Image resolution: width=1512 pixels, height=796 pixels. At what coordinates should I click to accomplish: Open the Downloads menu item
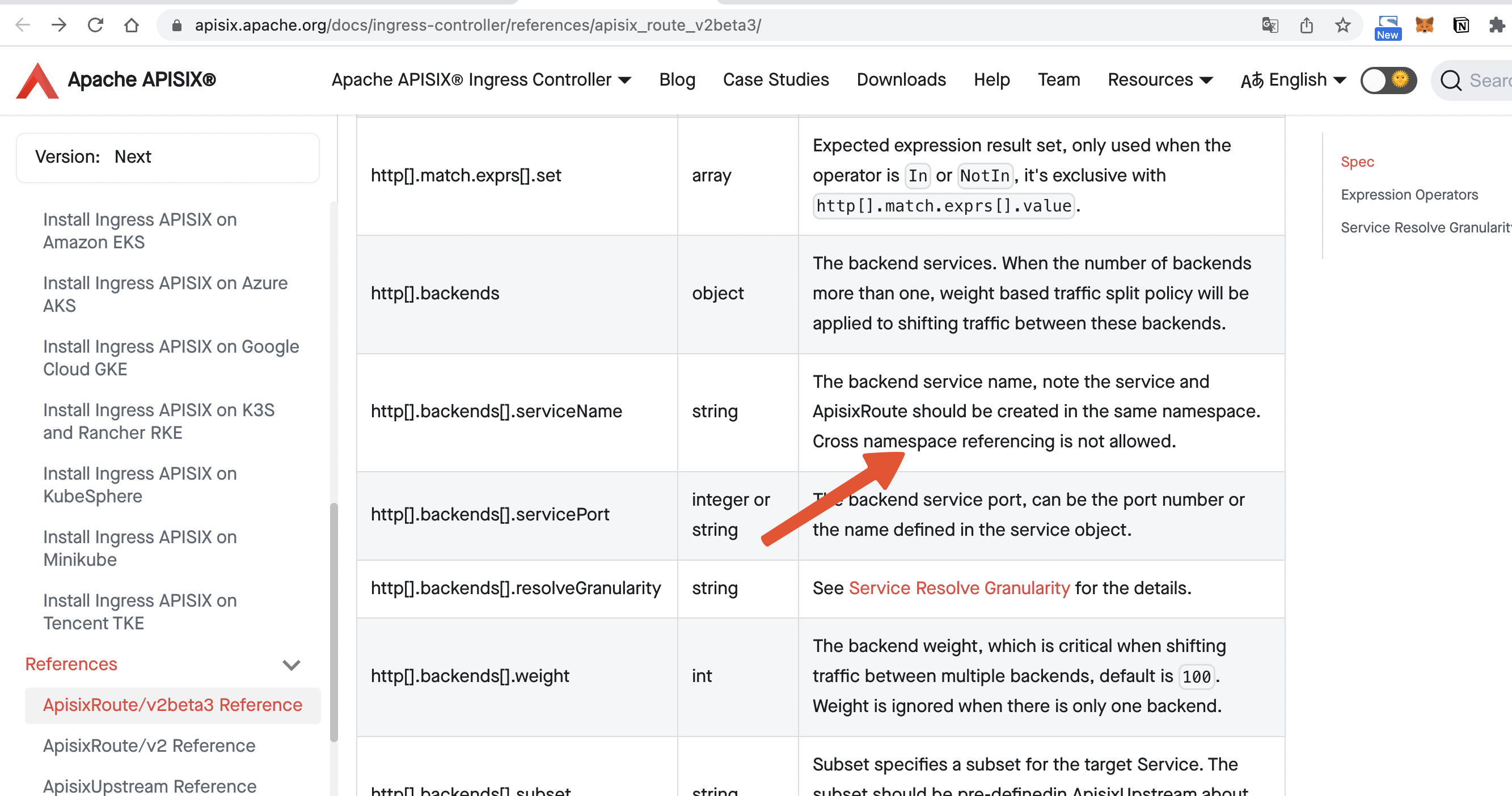(901, 80)
